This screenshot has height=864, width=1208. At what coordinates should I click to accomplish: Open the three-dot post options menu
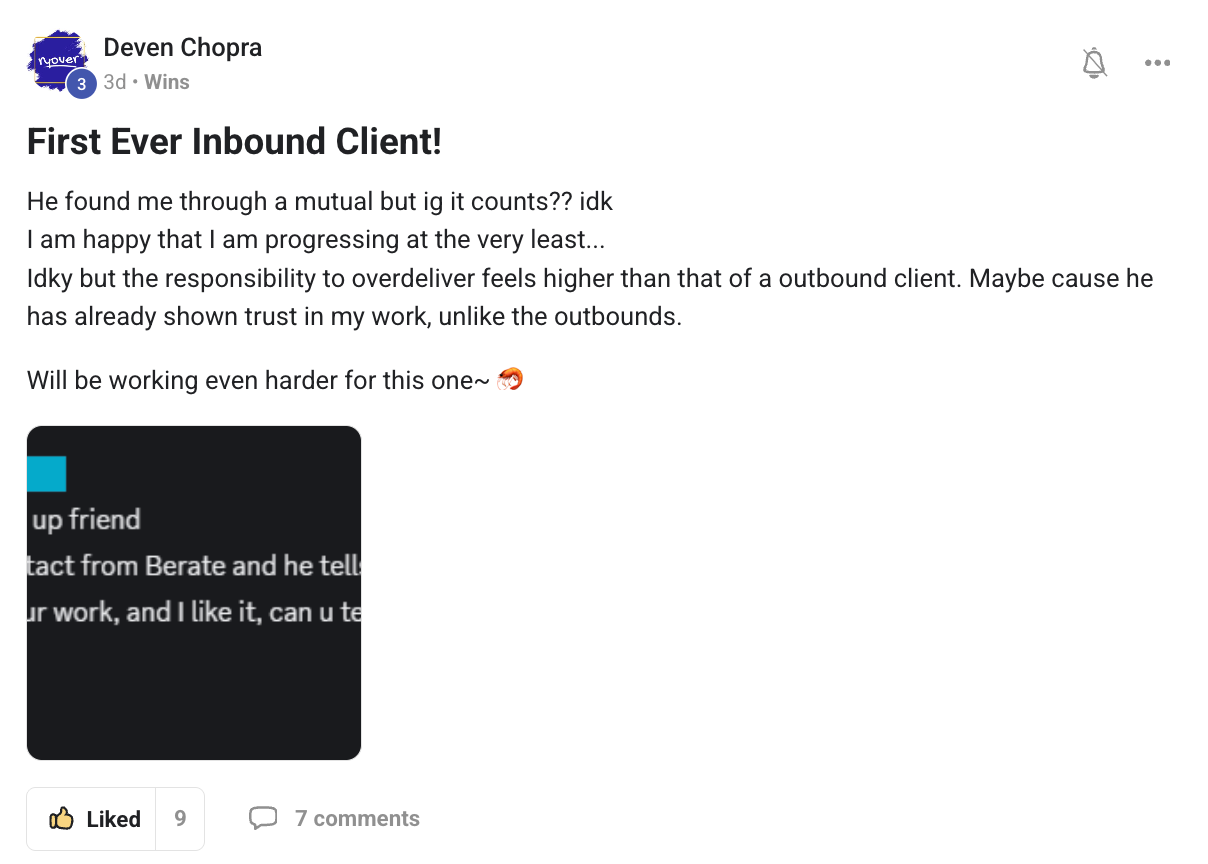click(1157, 63)
